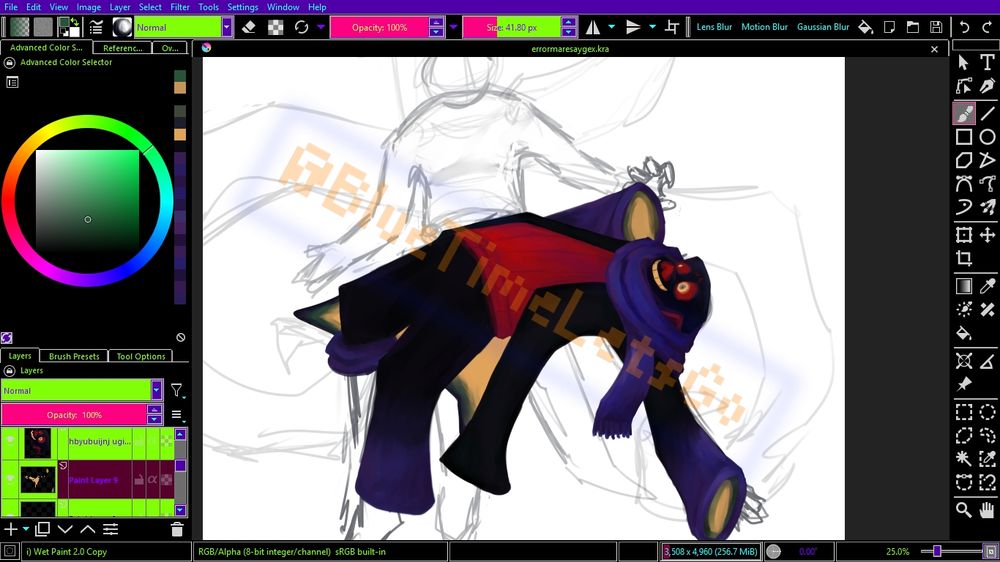This screenshot has width=1000, height=562.
Task: Select the Transform tool
Action: 964,235
